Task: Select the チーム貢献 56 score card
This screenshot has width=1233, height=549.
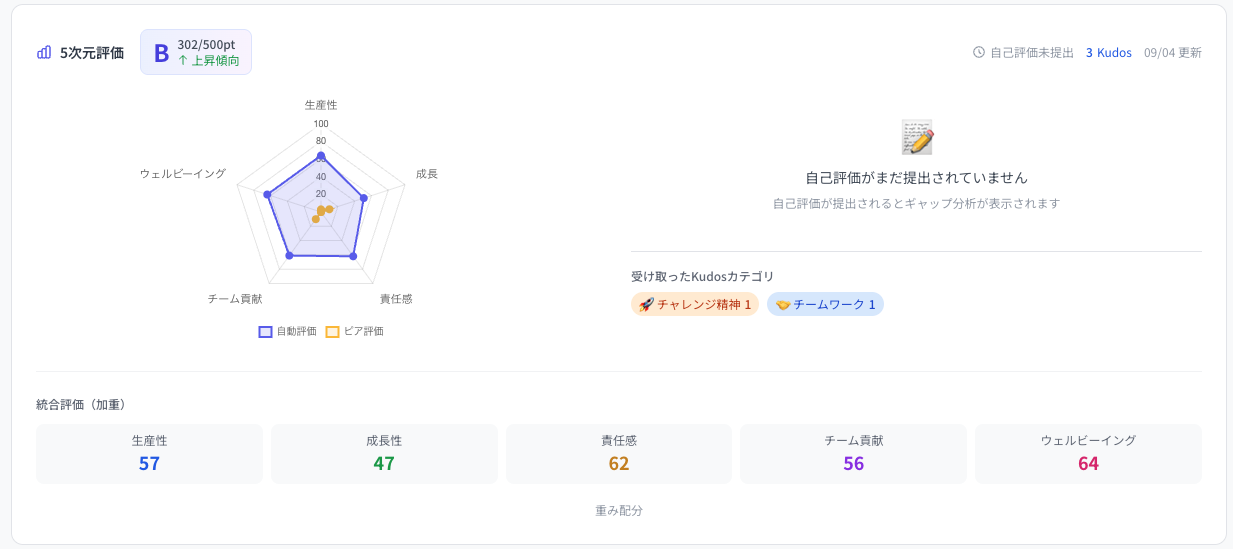Action: 853,454
